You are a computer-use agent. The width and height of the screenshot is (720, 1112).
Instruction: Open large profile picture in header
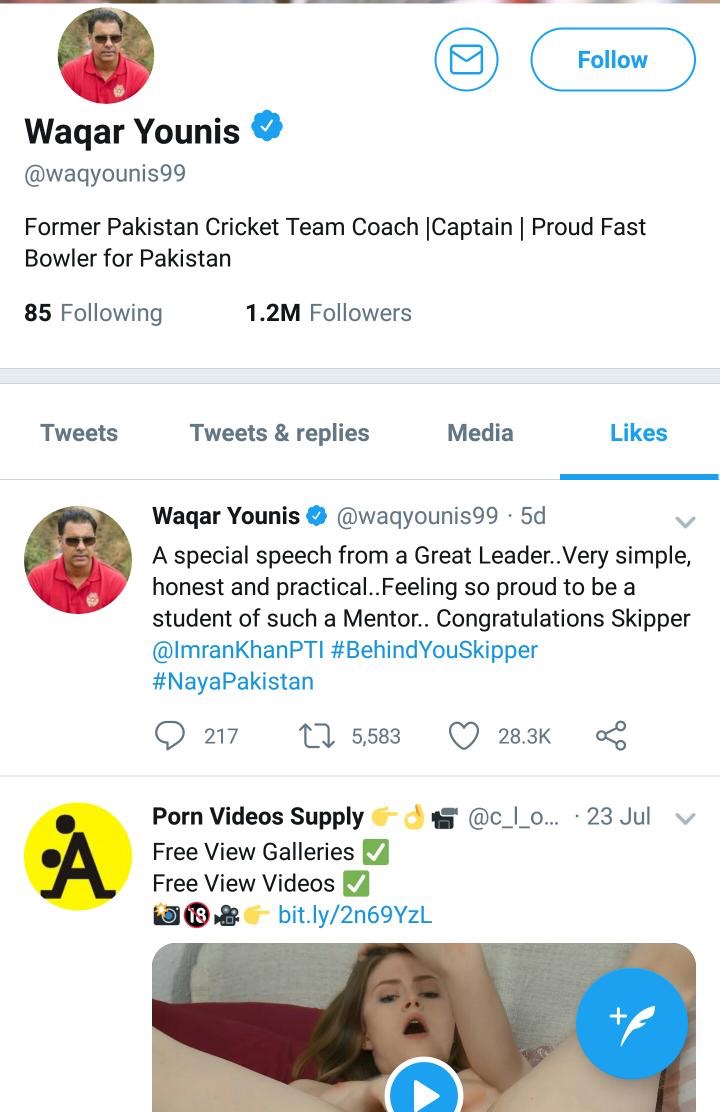106,56
